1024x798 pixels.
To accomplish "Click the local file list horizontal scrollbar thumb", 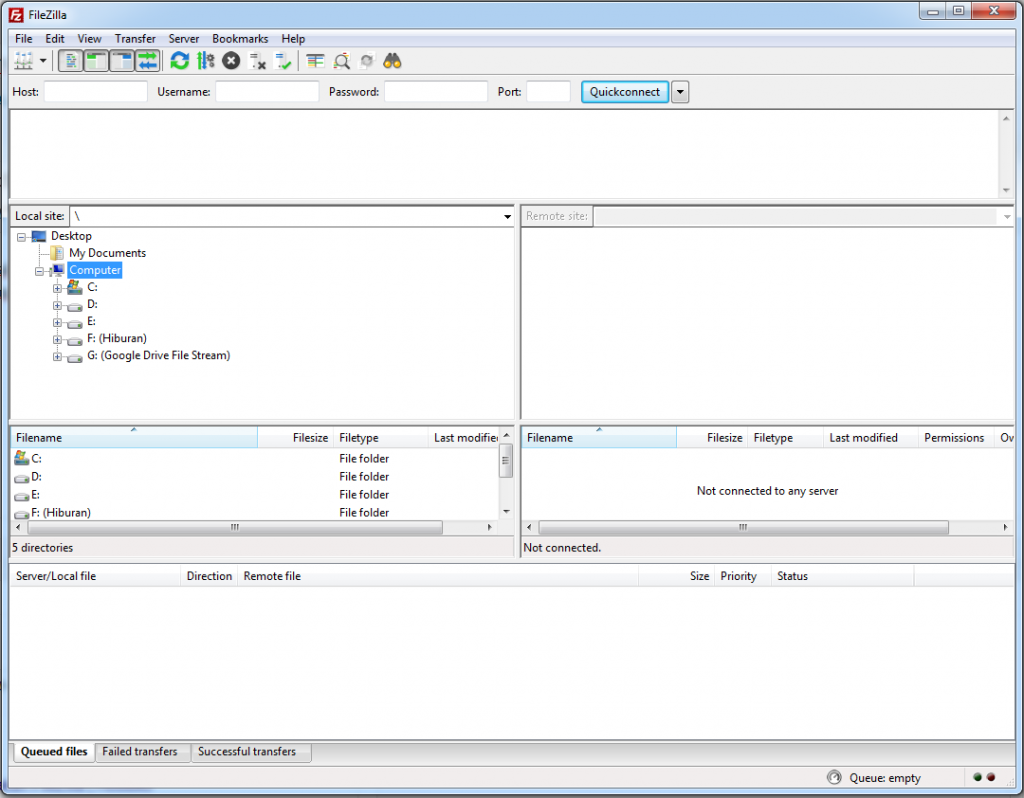I will click(234, 527).
